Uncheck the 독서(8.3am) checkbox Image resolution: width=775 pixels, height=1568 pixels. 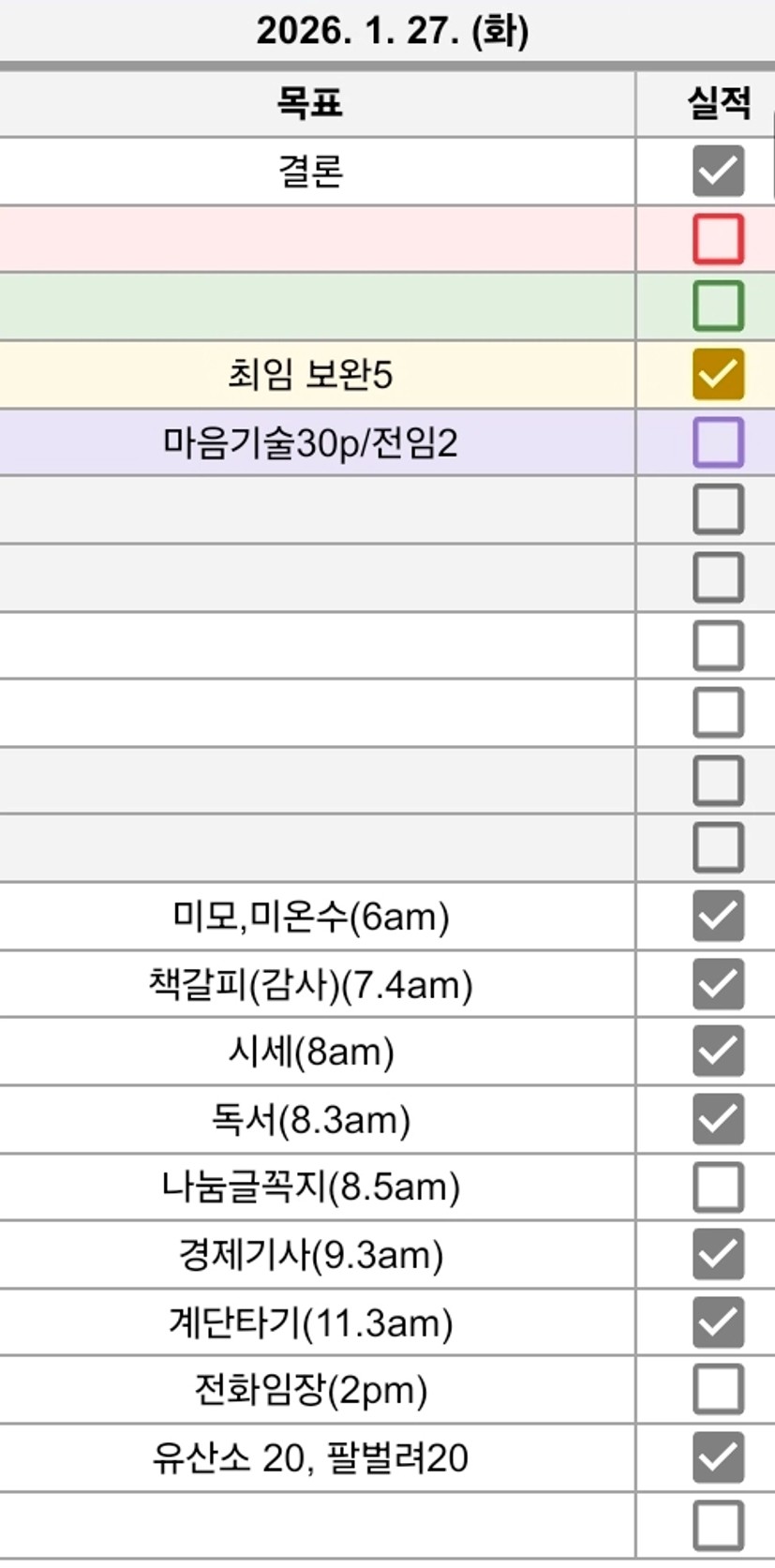[718, 1119]
